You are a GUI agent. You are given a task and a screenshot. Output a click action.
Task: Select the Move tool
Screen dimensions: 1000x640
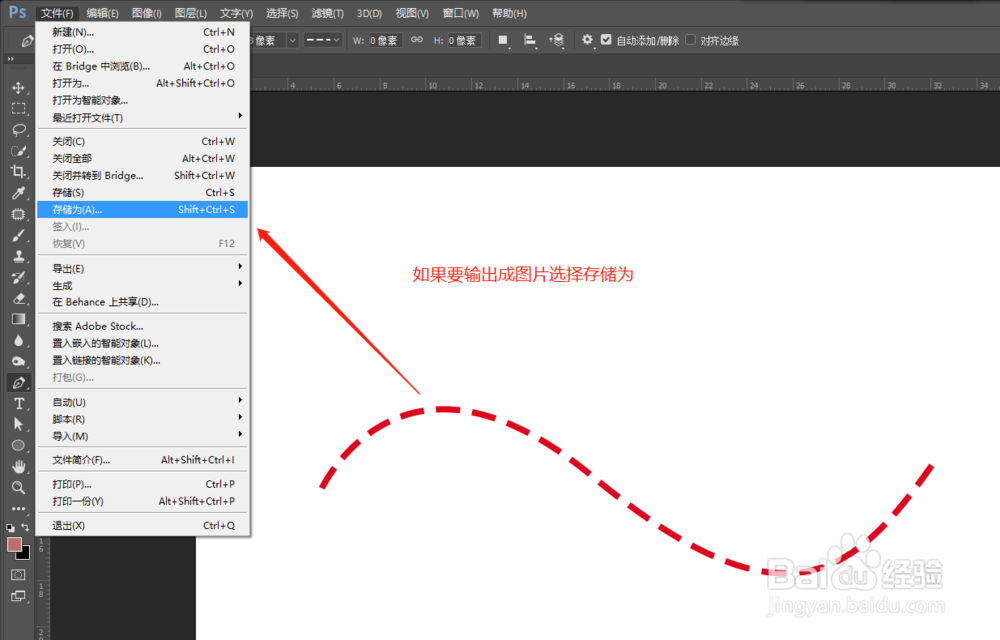18,87
